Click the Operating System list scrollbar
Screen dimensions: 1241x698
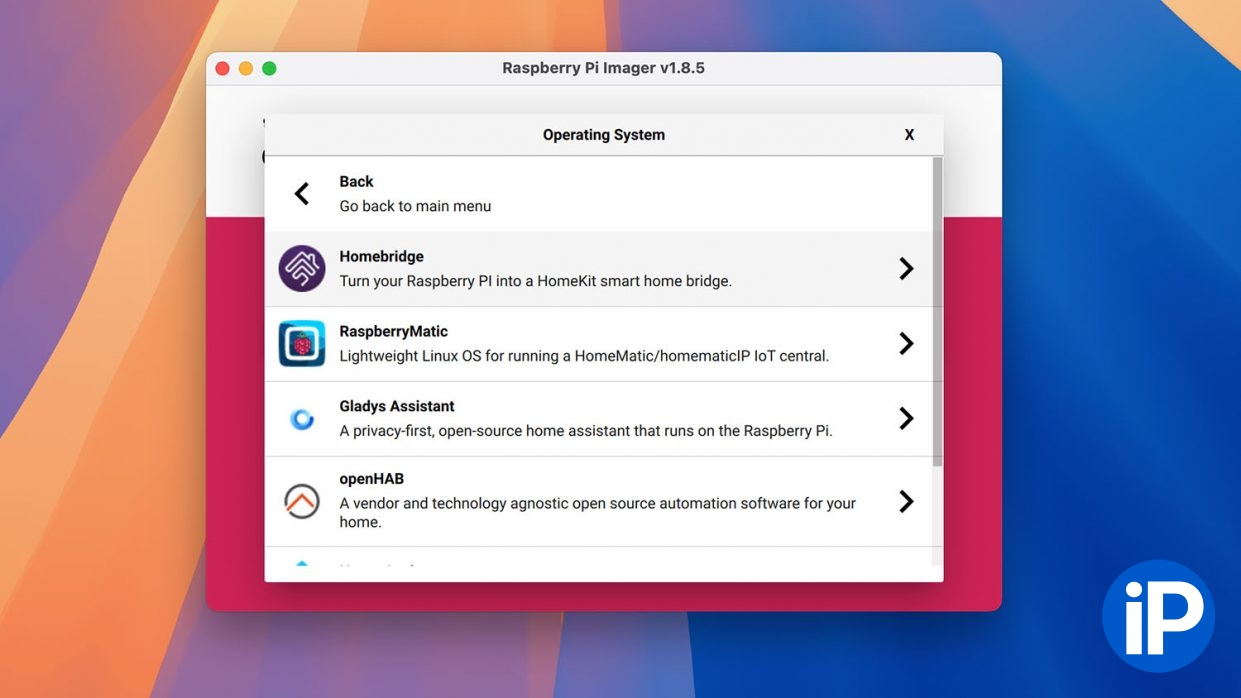coord(937,311)
